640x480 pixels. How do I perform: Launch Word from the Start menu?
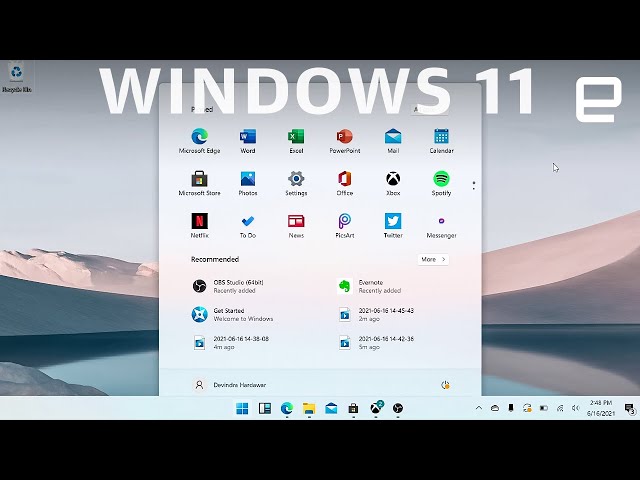[x=248, y=141]
